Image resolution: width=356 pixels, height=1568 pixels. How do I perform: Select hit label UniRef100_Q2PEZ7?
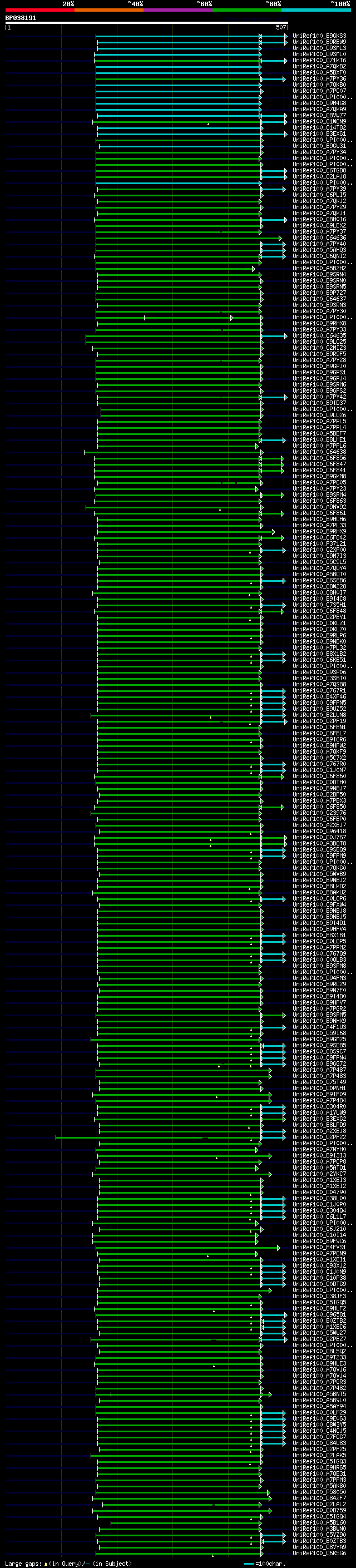(x=319, y=1339)
